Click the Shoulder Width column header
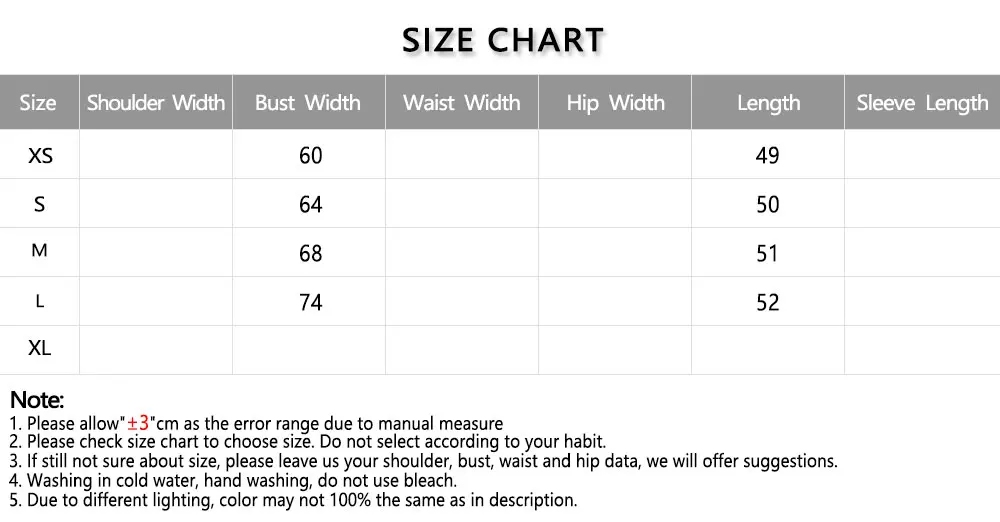Image resolution: width=1000 pixels, height=522 pixels. pyautogui.click(x=156, y=103)
